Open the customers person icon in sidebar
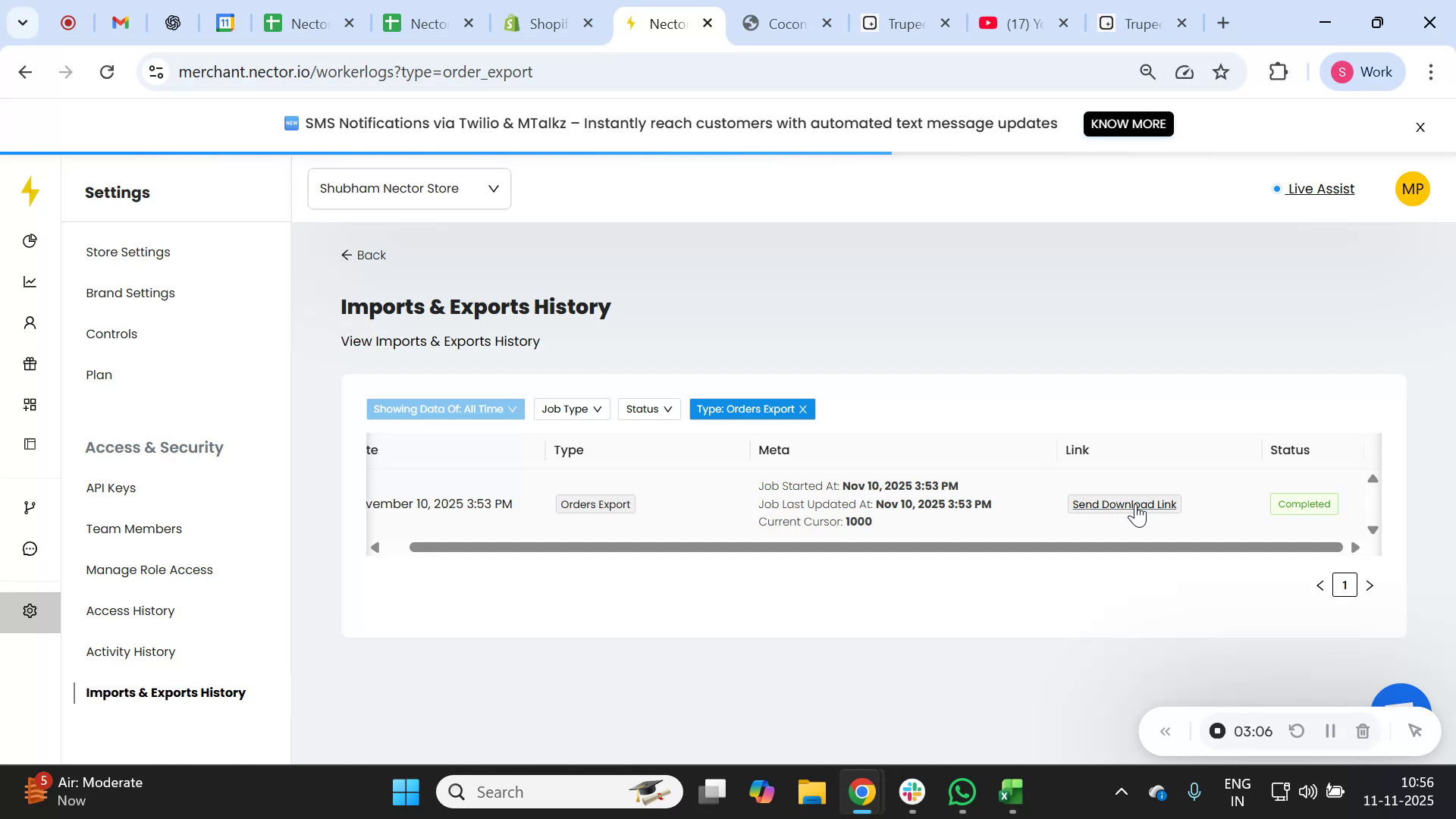The height and width of the screenshot is (819, 1456). [x=30, y=322]
